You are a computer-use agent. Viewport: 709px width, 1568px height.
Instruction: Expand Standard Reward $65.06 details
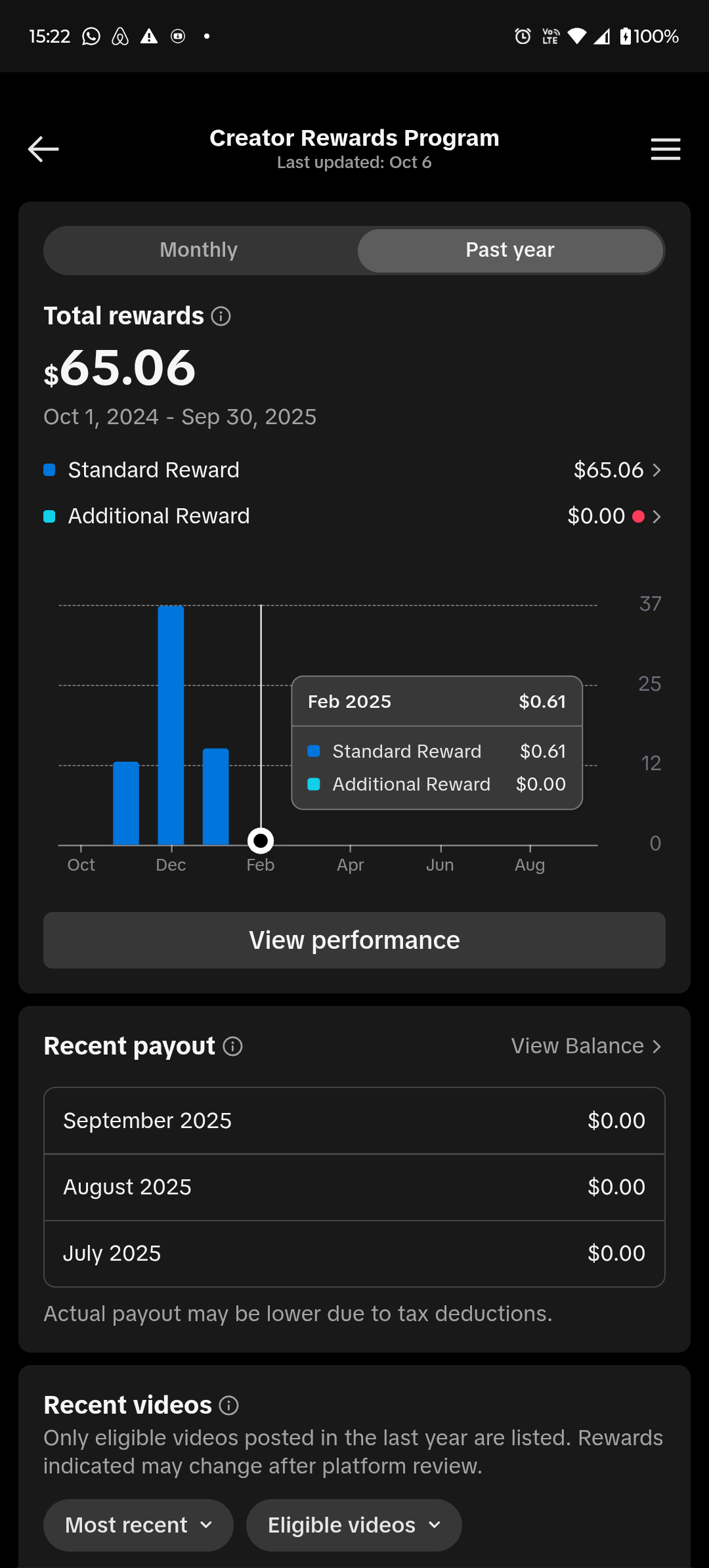coord(616,470)
